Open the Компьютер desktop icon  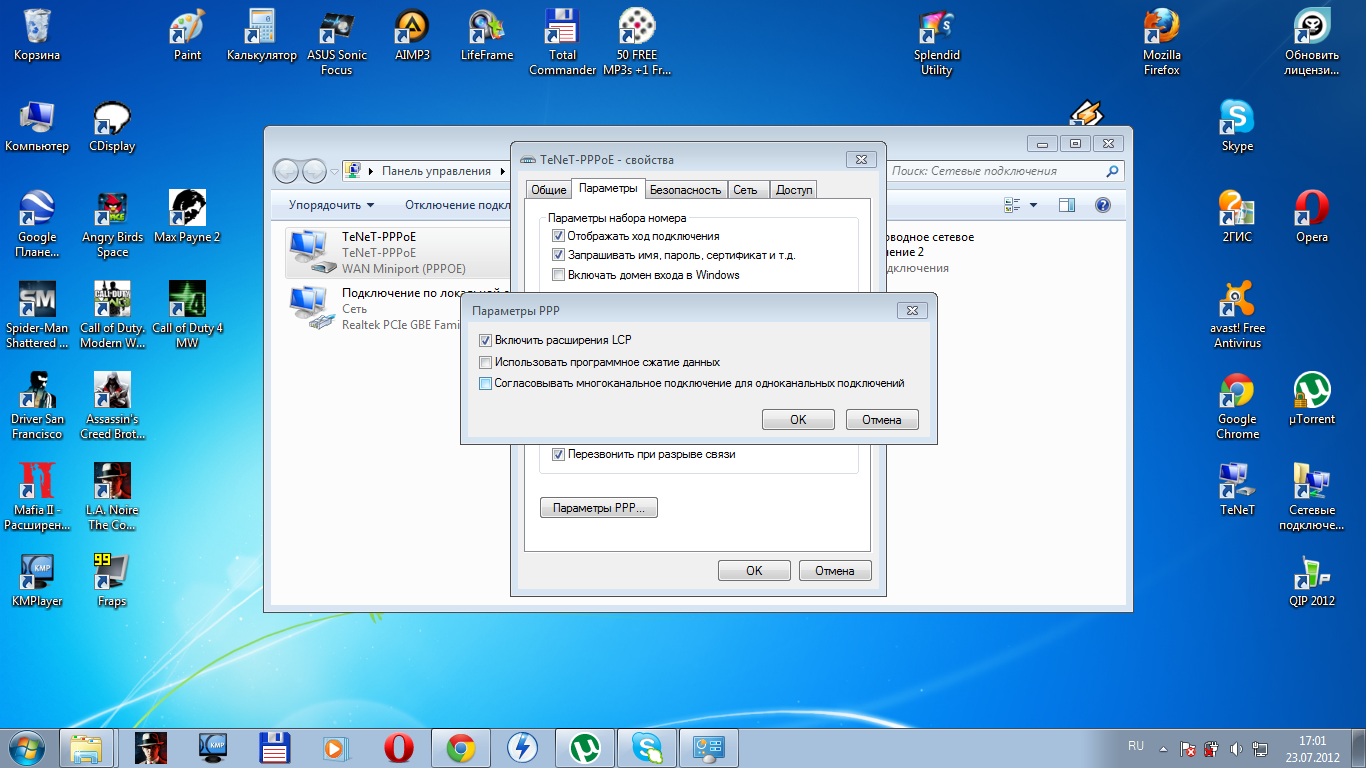click(37, 126)
